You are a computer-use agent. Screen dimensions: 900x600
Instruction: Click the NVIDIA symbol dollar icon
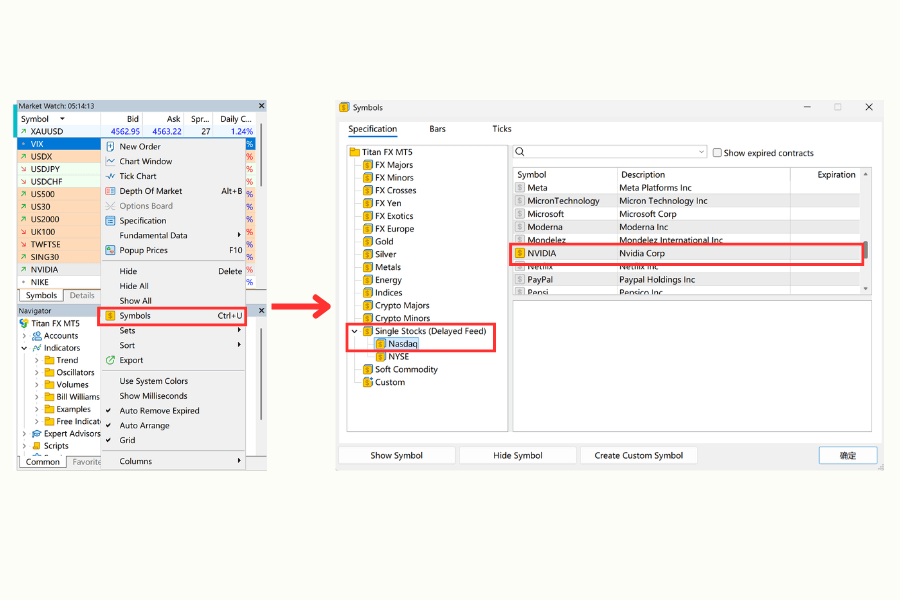click(520, 253)
